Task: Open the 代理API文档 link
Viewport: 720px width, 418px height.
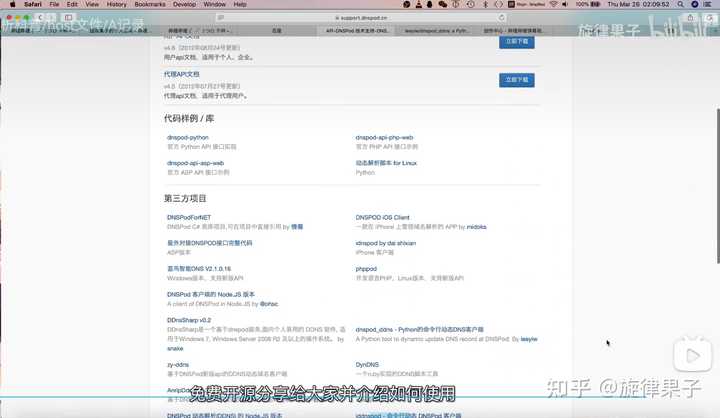Action: pos(181,74)
